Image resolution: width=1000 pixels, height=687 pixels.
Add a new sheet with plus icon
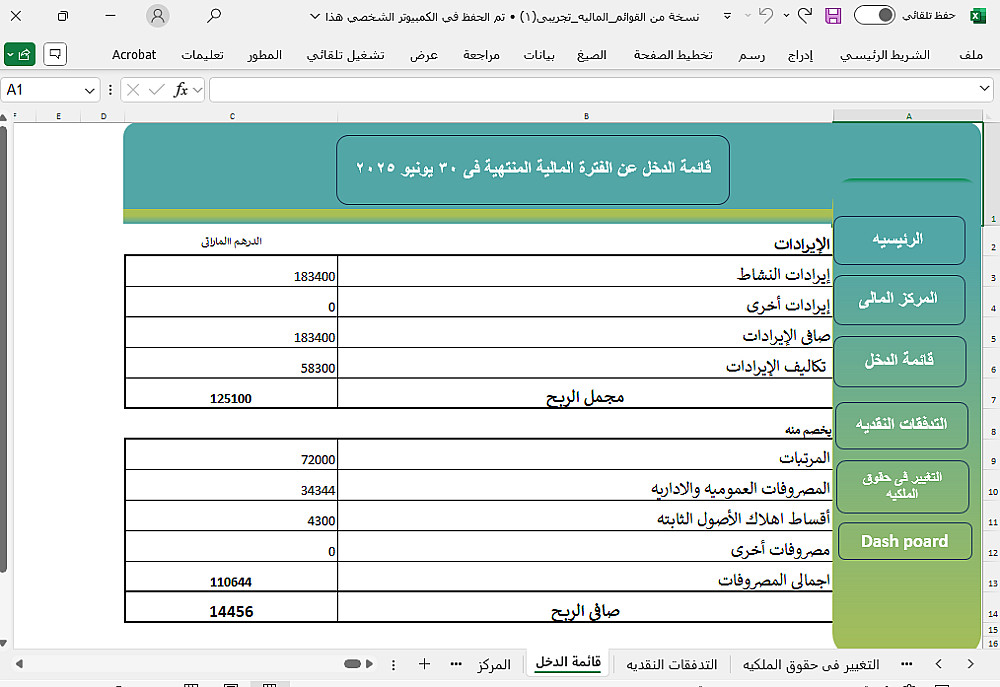[x=424, y=664]
